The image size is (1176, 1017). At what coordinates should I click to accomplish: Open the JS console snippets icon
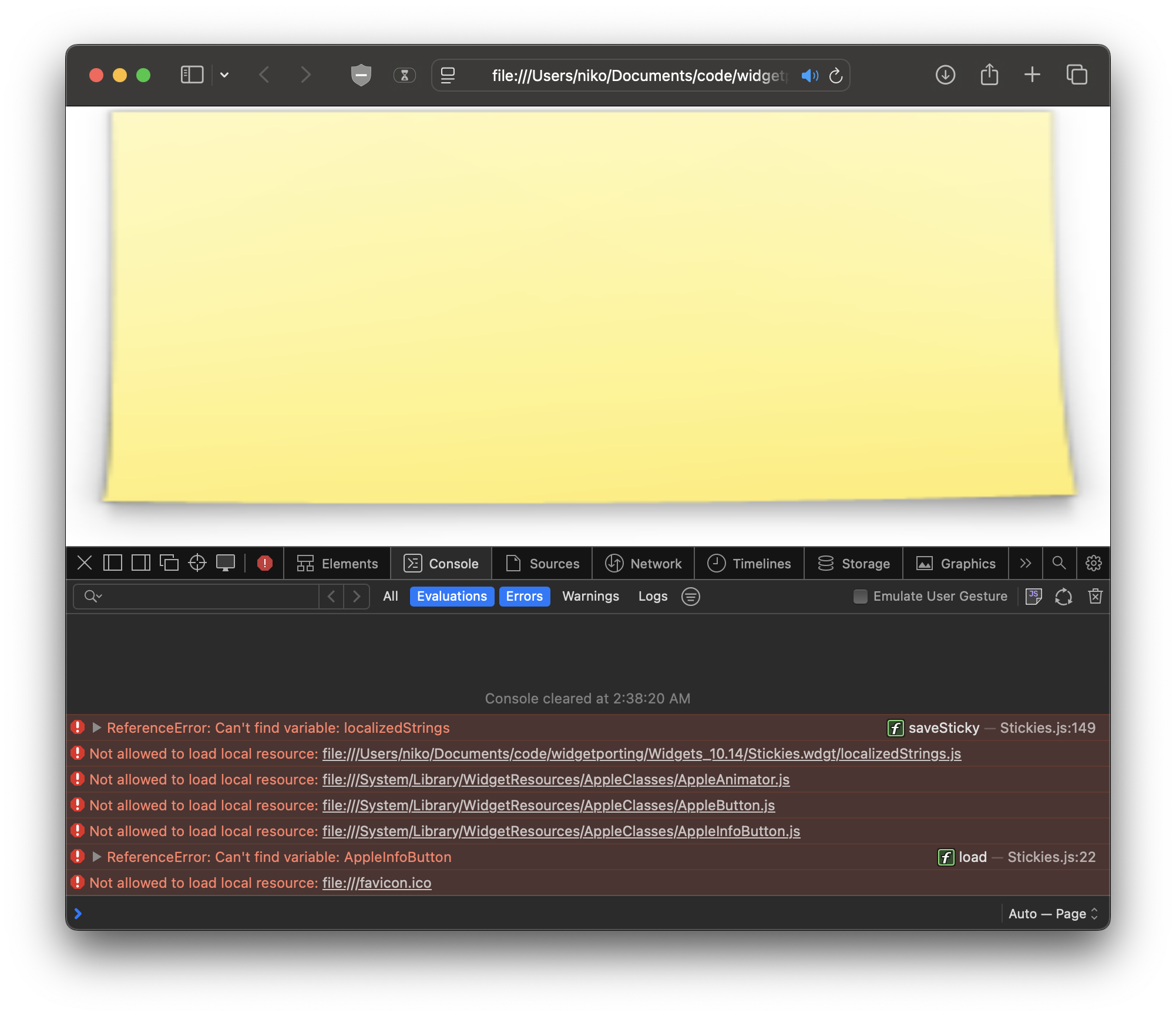click(x=1033, y=597)
